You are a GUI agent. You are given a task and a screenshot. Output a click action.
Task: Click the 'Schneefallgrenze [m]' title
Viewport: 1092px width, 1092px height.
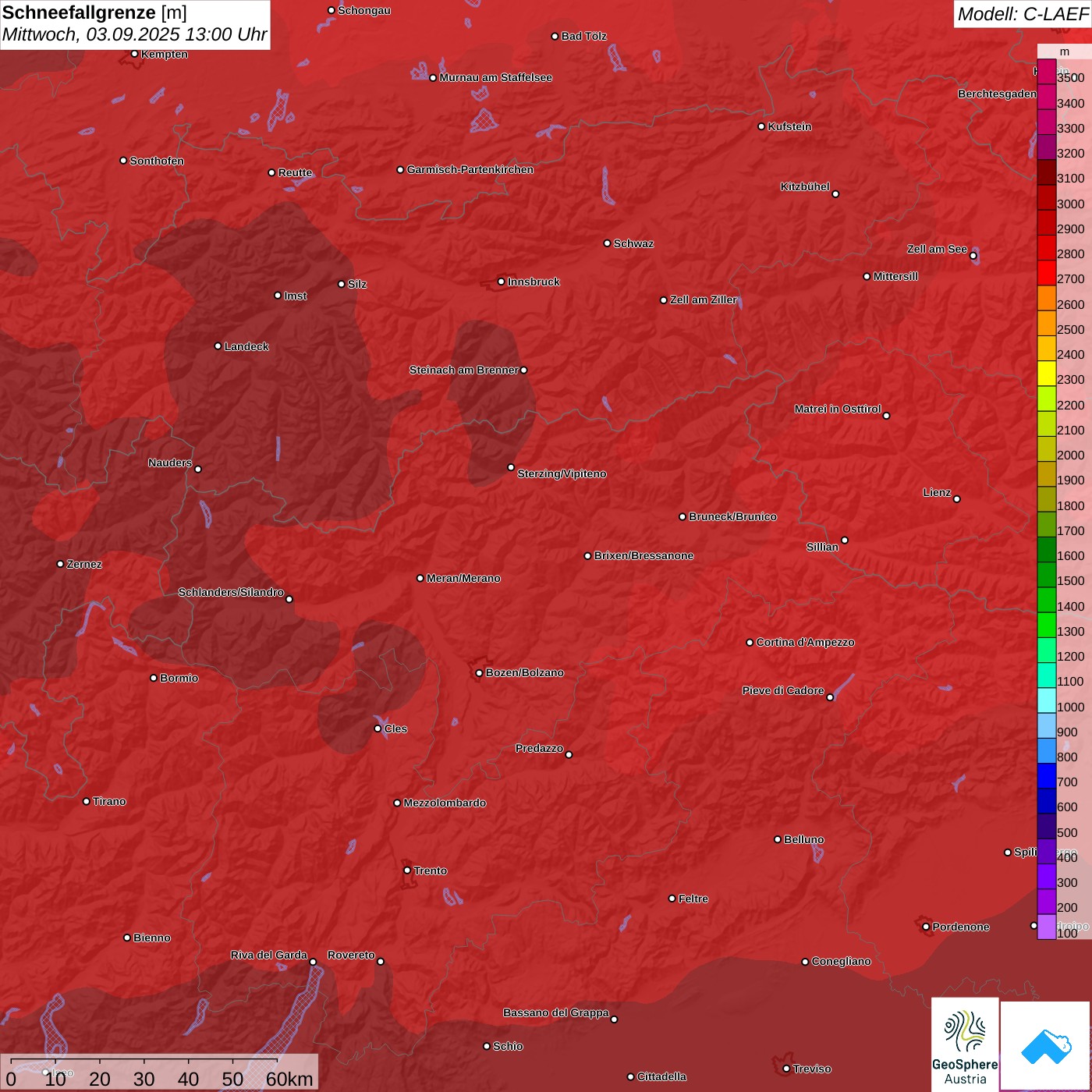[94, 12]
